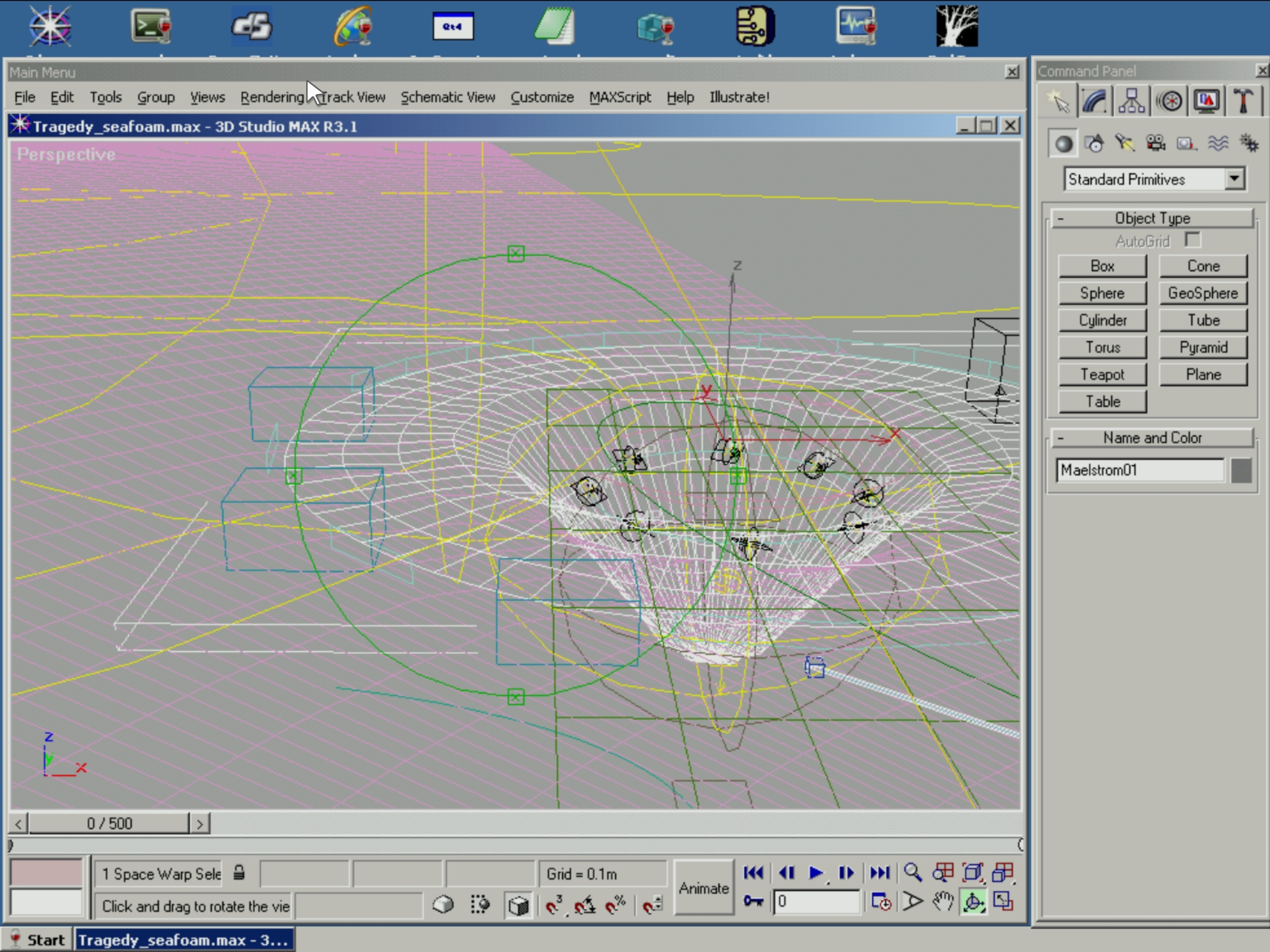This screenshot has height=952, width=1270.
Task: Click the object color swatch
Action: click(x=1241, y=470)
